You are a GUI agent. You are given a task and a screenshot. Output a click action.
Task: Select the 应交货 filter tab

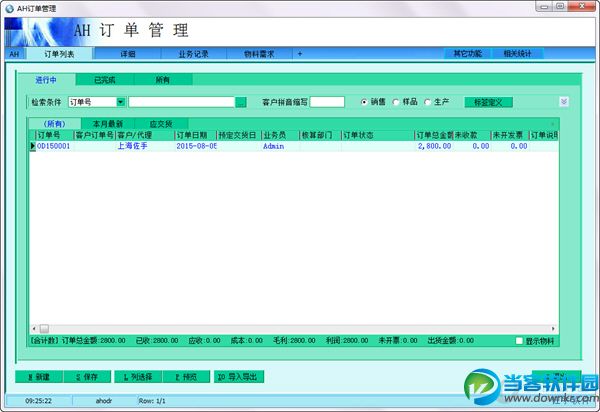click(161, 124)
